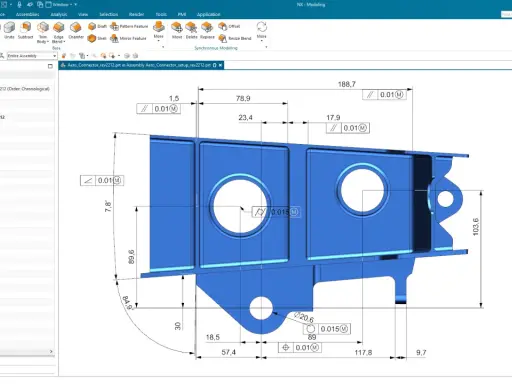Image resolution: width=512 pixels, height=384 pixels.
Task: Select the 117,8 horizontal dimension
Action: point(363,352)
